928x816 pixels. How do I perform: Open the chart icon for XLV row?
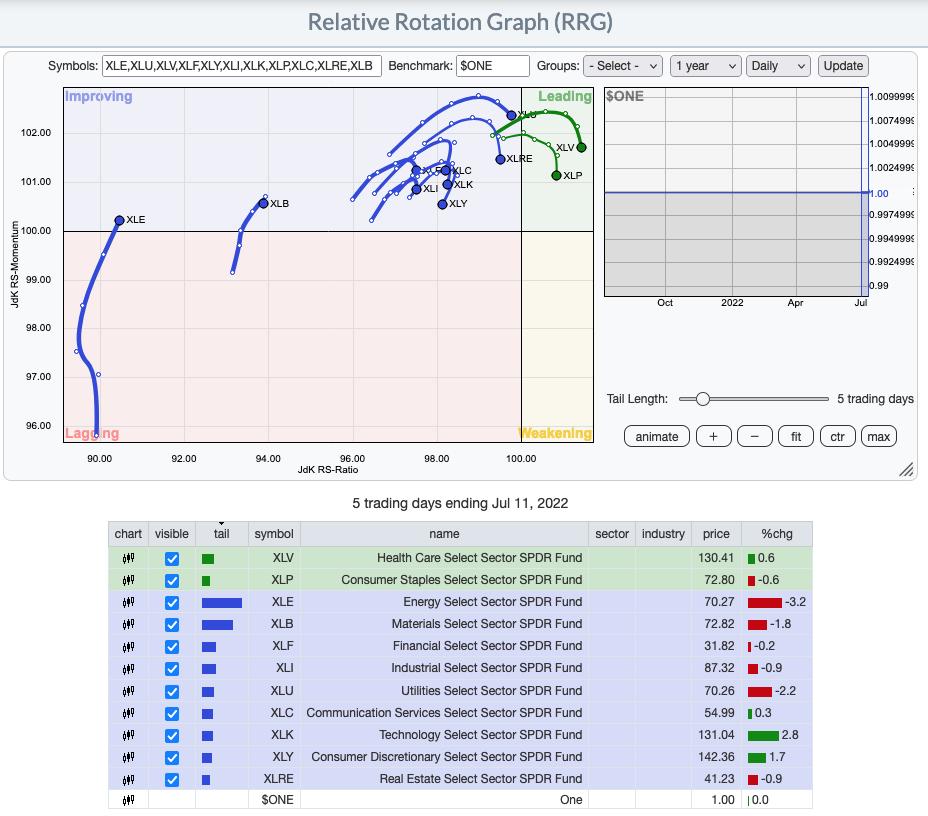tap(128, 558)
